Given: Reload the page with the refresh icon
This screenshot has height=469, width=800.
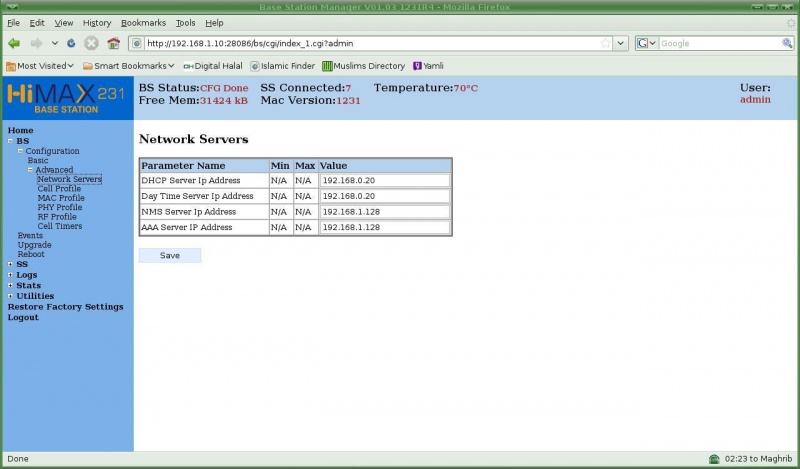Looking at the screenshot, I should tap(71, 43).
